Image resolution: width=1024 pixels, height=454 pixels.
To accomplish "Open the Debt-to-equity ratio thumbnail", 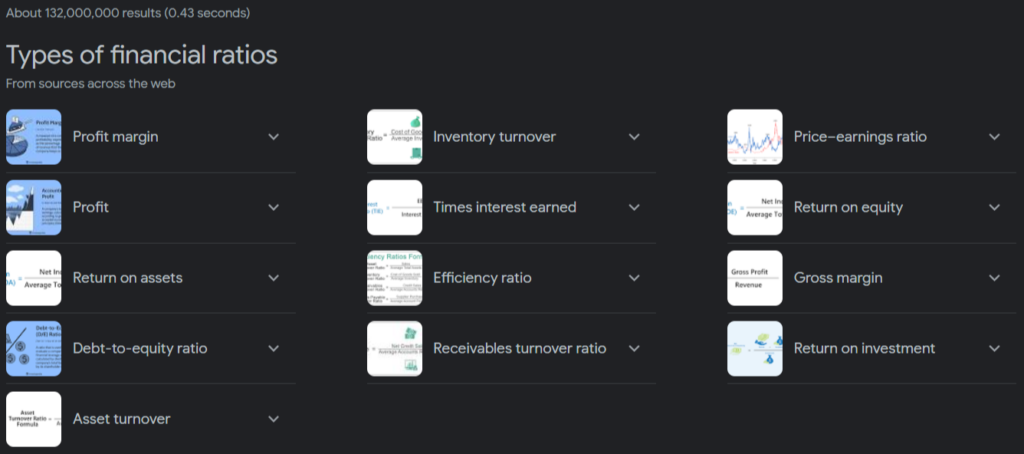I will (33, 348).
